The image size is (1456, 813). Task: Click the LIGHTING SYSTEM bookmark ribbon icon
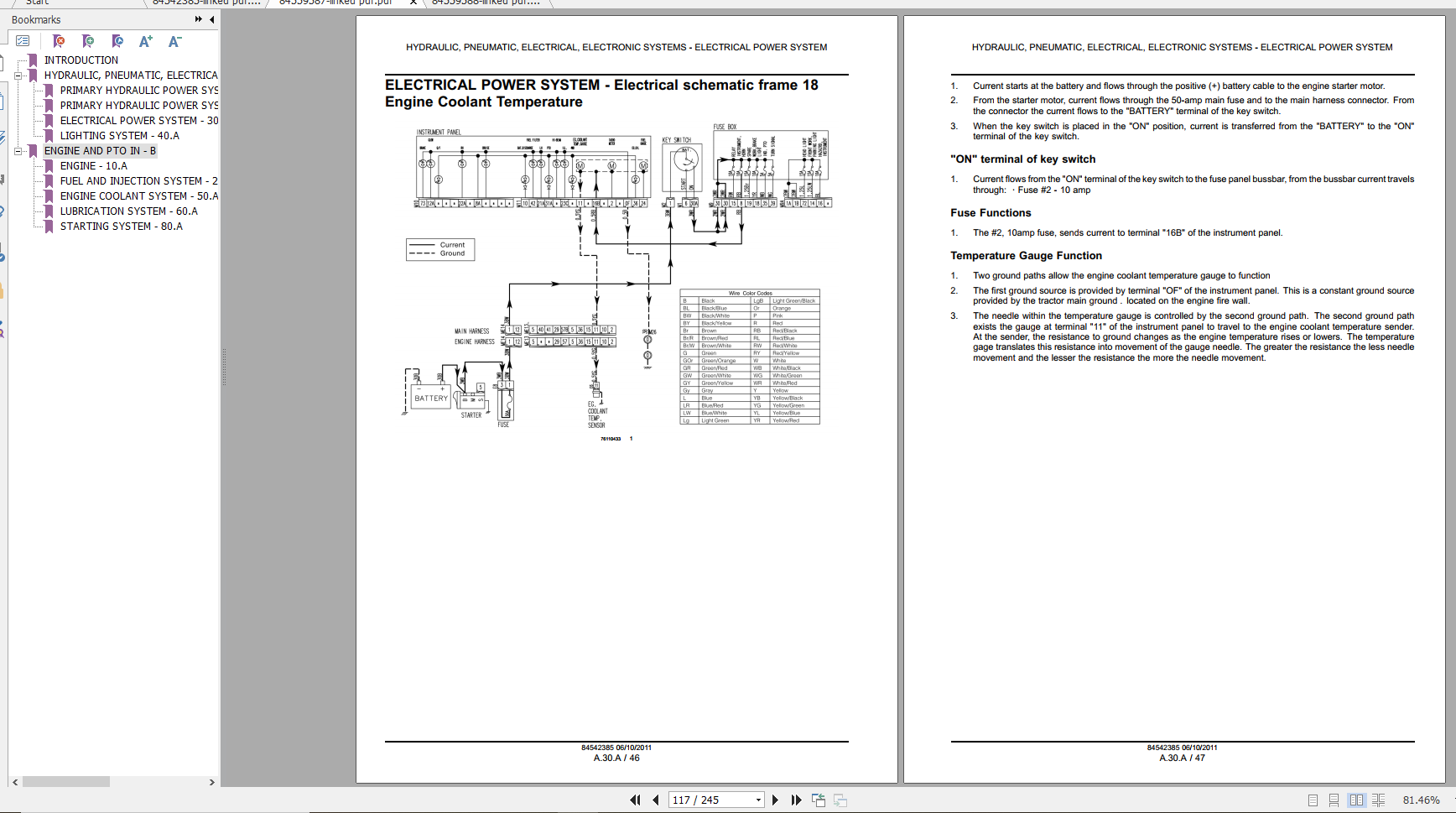[49, 136]
